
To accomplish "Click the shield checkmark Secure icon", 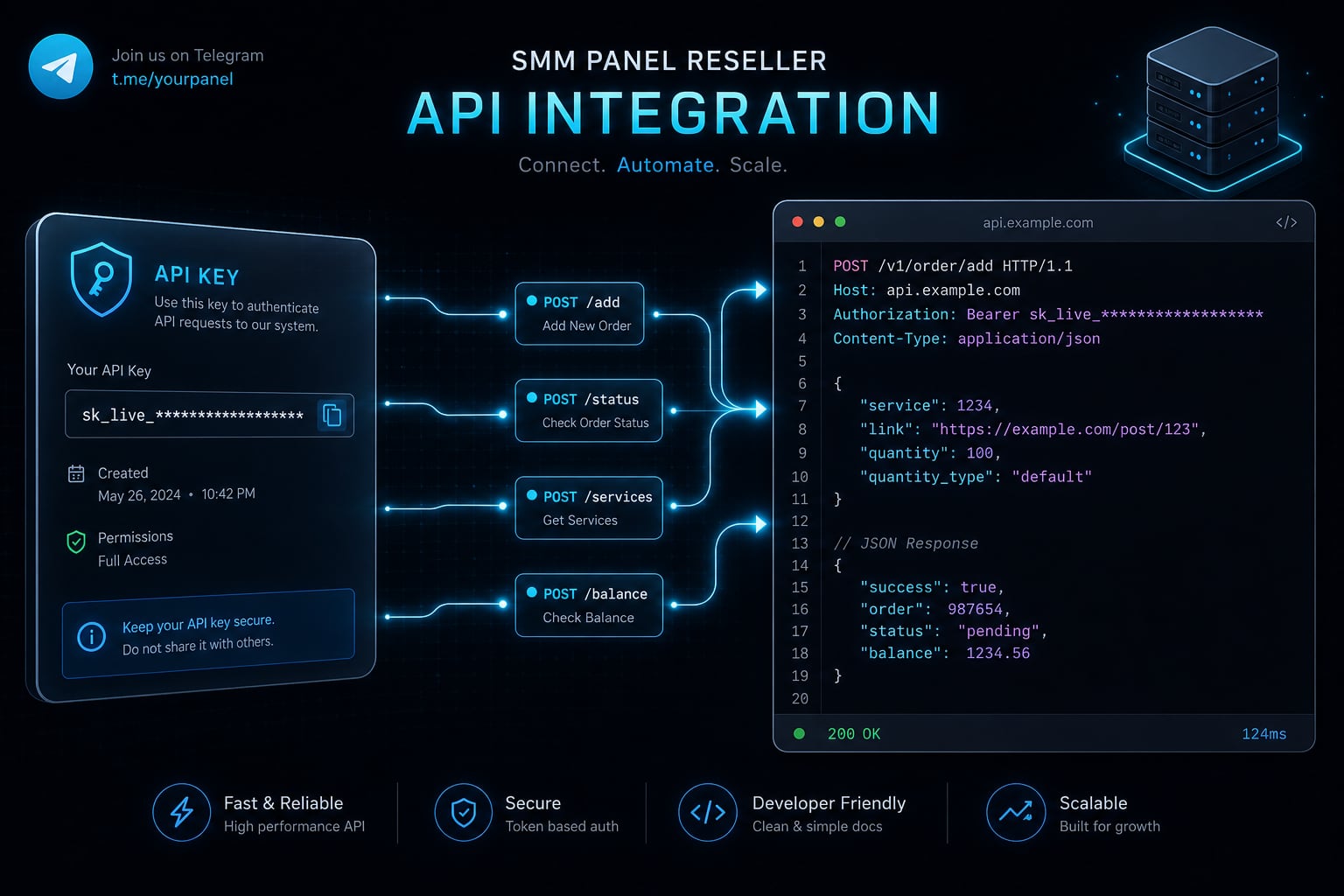I will click(x=463, y=812).
